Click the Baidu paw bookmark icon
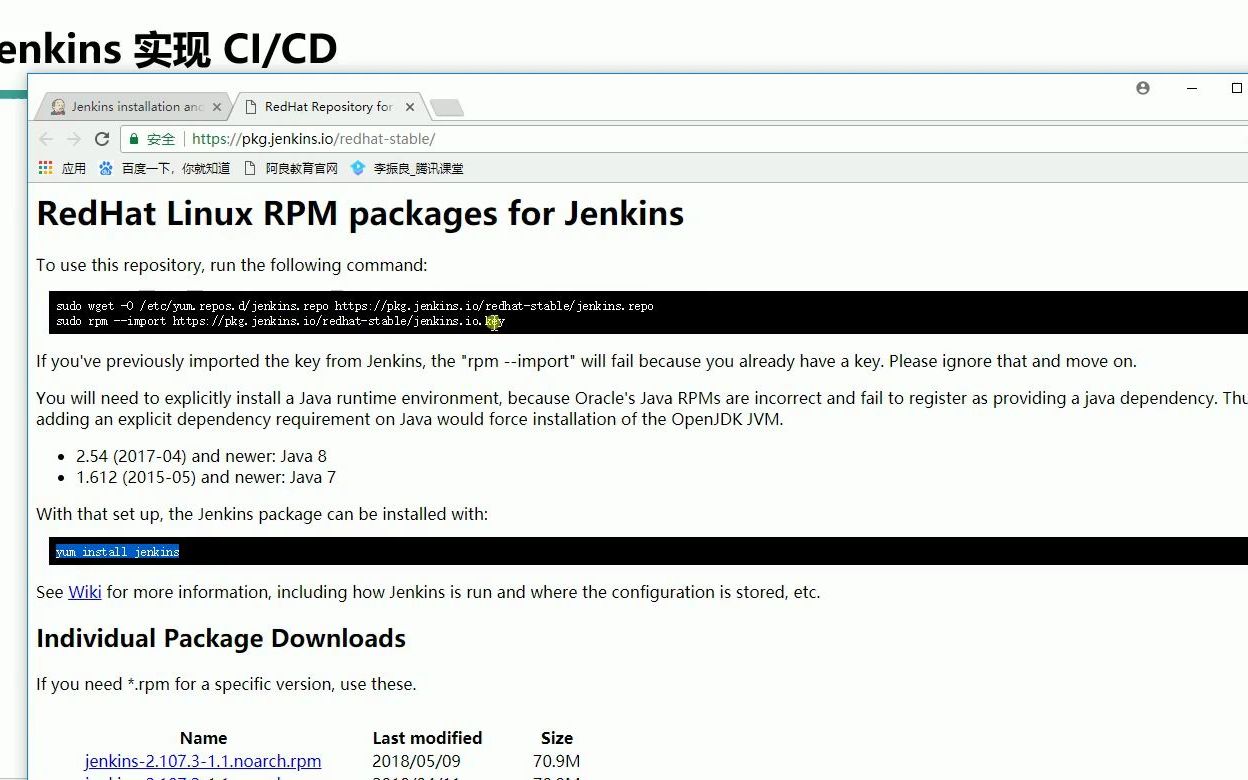1248x780 pixels. click(105, 168)
